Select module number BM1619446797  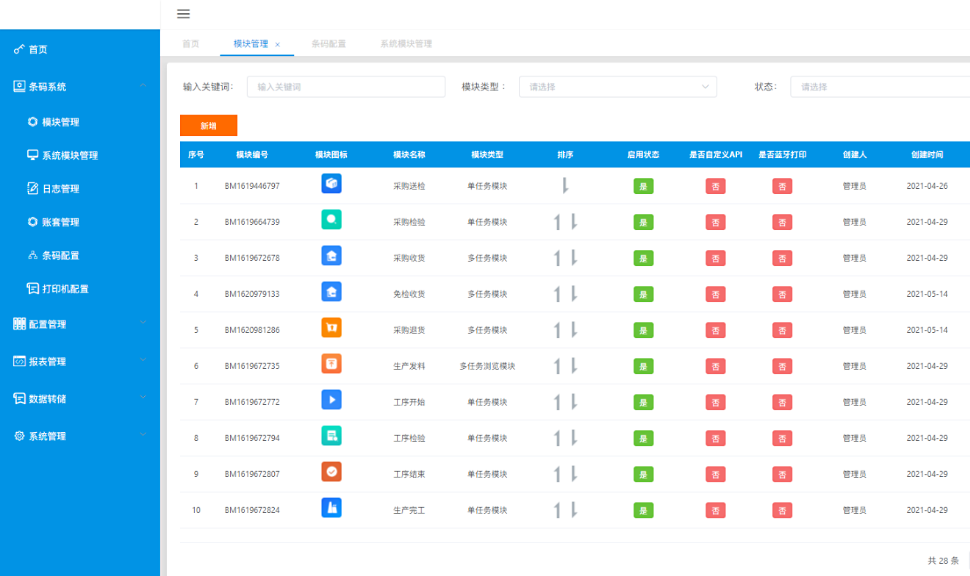point(252,186)
